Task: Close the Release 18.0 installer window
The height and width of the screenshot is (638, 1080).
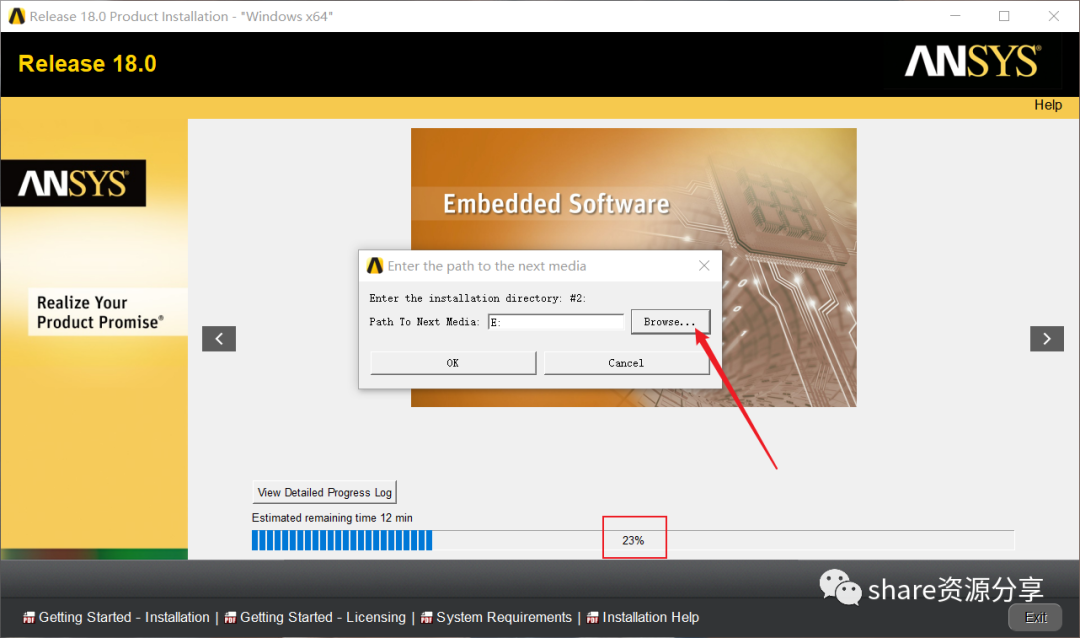Action: [x=1054, y=16]
